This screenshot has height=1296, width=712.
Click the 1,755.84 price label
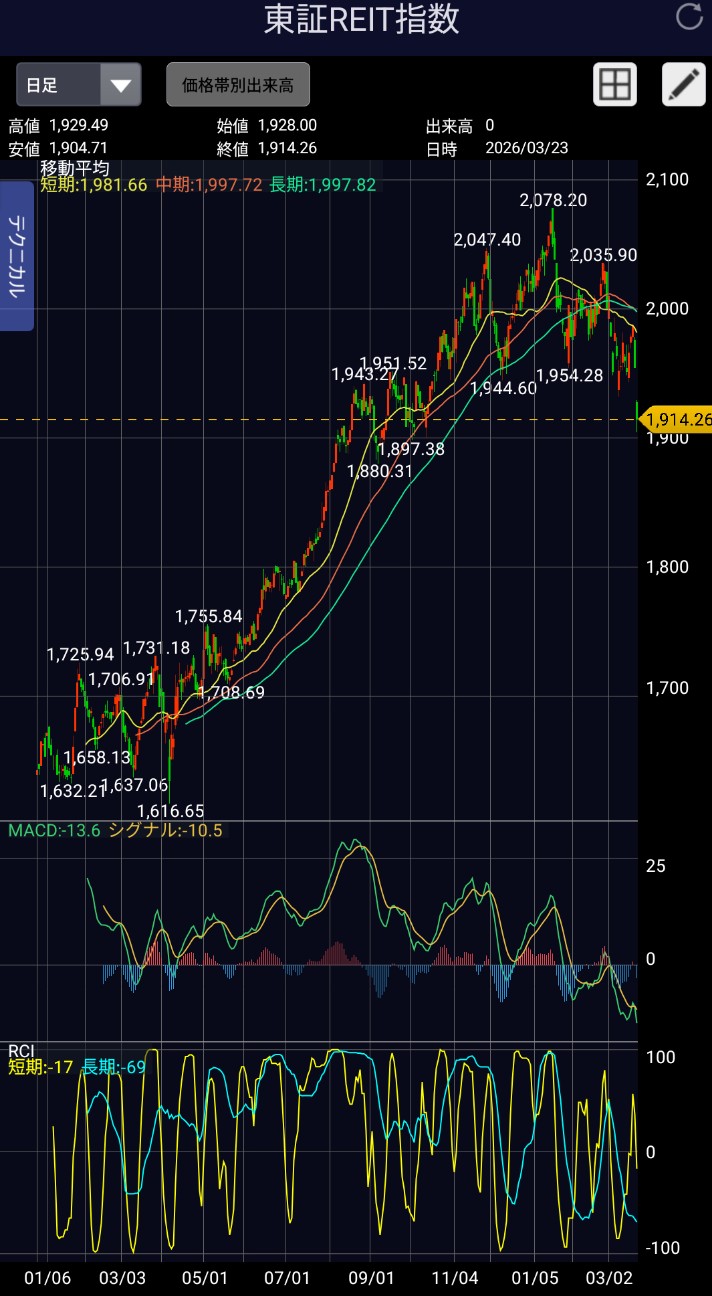point(209,616)
